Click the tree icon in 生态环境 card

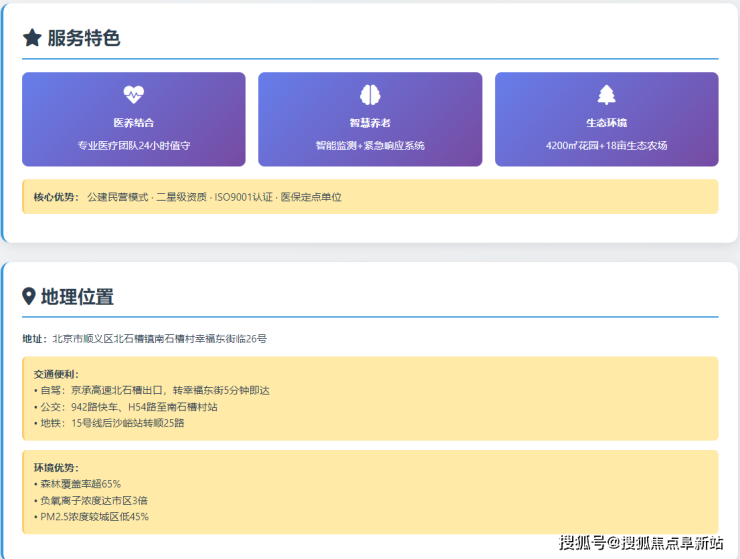[x=606, y=95]
